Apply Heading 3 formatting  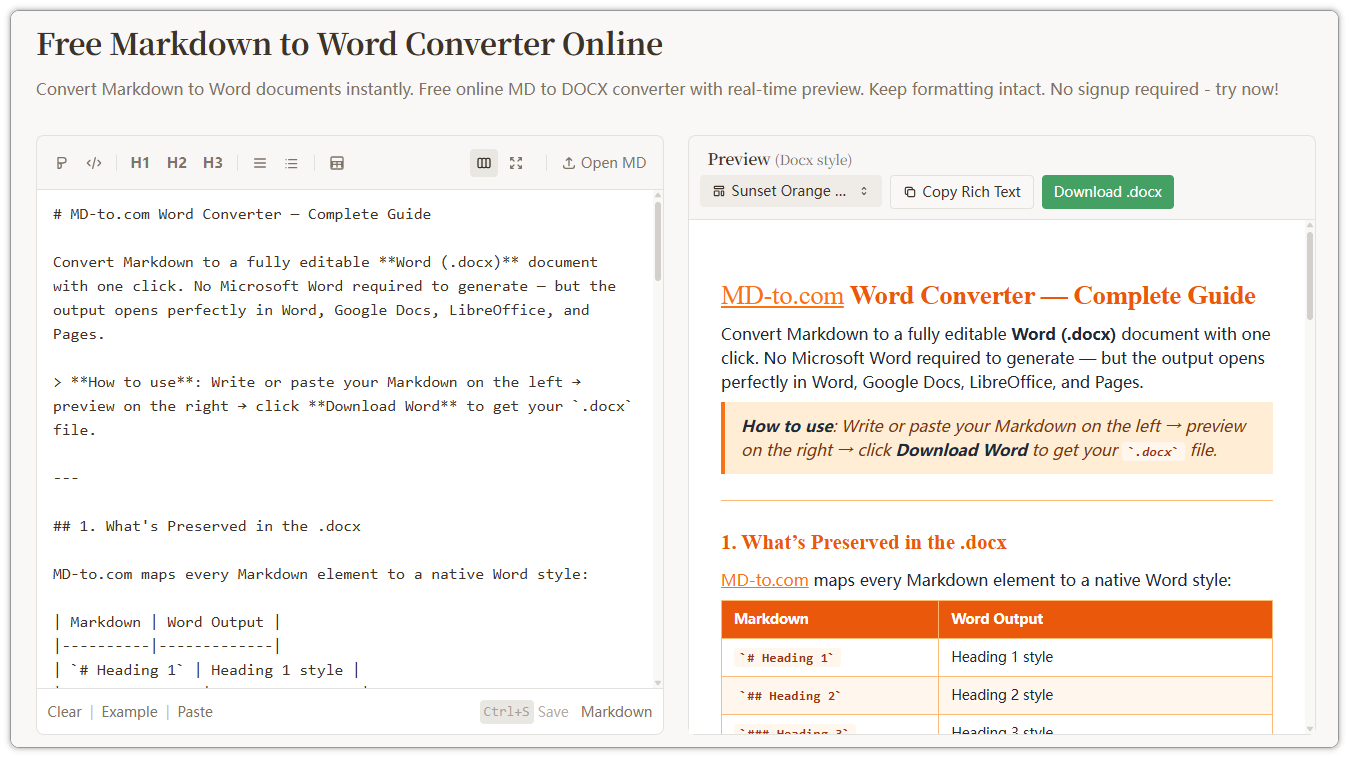pyautogui.click(x=213, y=162)
